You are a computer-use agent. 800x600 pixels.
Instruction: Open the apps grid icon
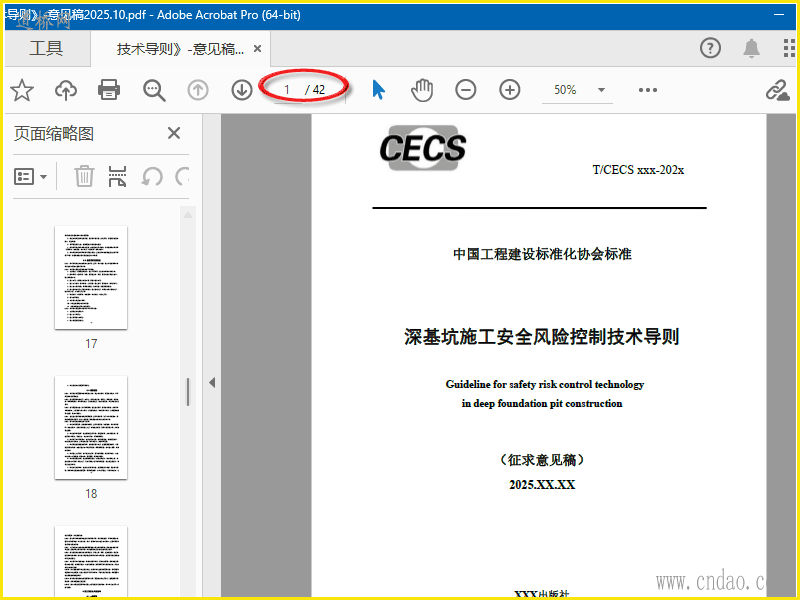tap(790, 48)
